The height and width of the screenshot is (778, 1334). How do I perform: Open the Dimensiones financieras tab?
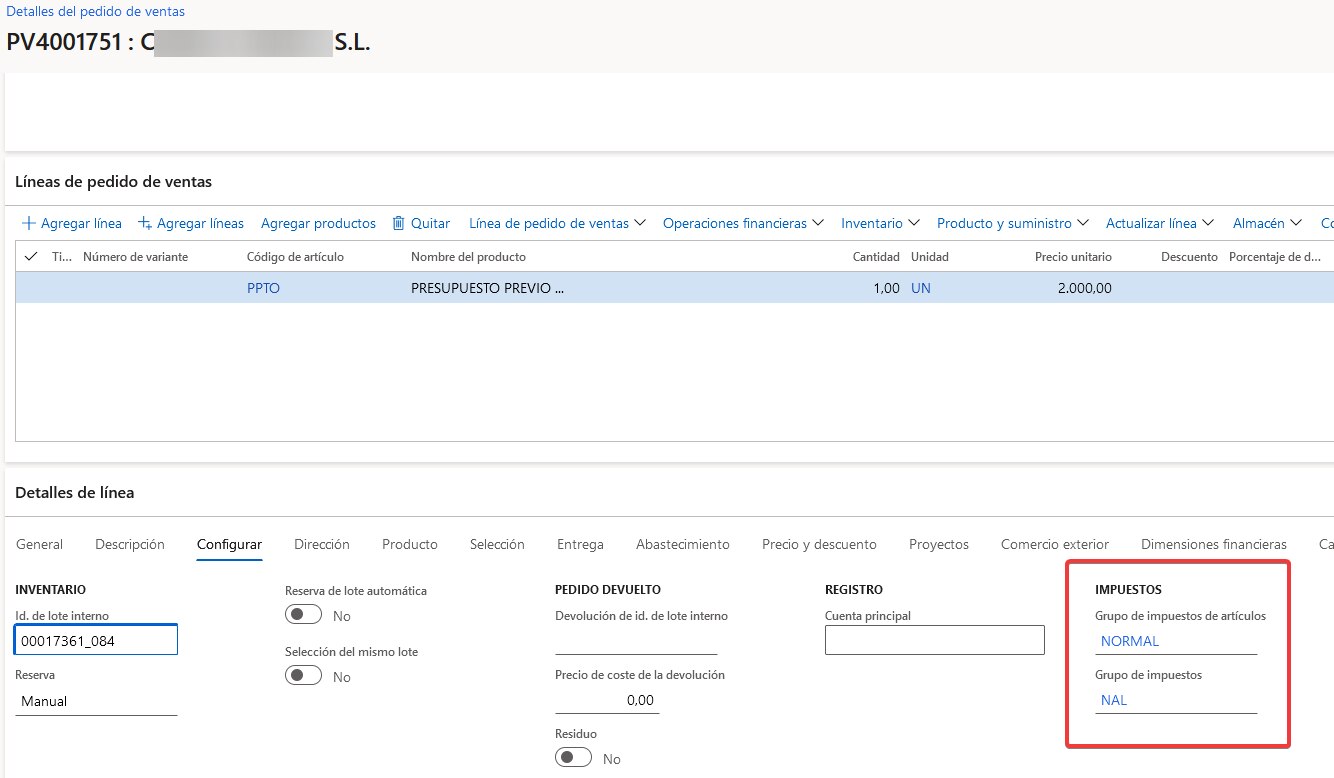pos(1213,544)
